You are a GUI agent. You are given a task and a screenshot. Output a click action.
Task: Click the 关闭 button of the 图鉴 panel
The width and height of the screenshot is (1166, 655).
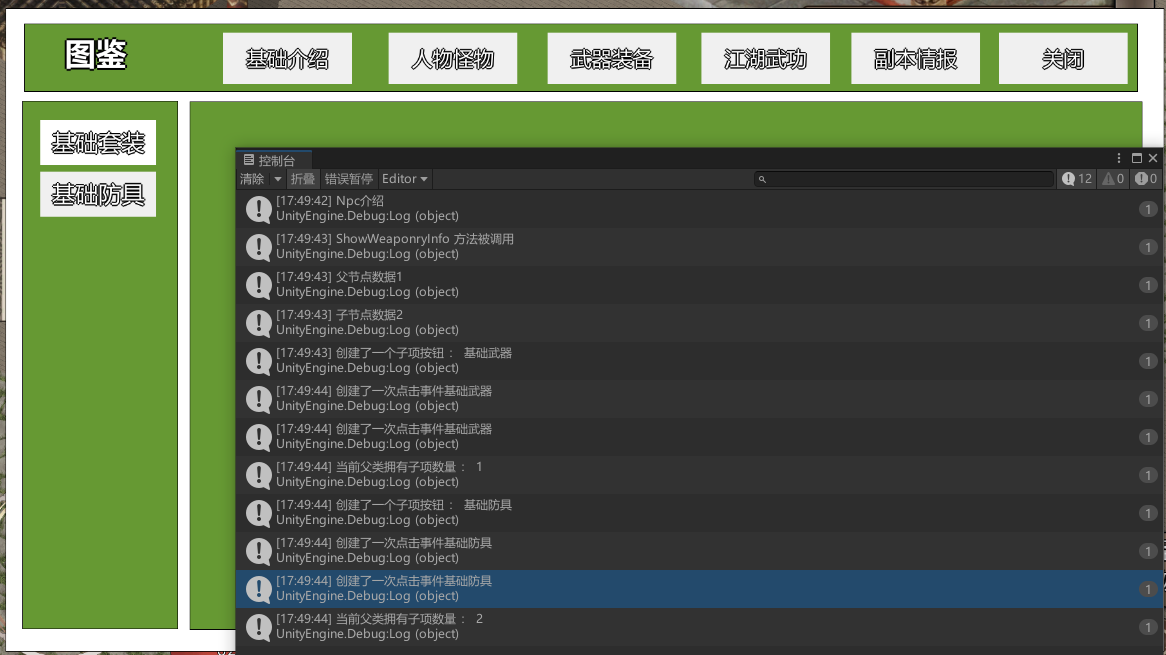1063,58
